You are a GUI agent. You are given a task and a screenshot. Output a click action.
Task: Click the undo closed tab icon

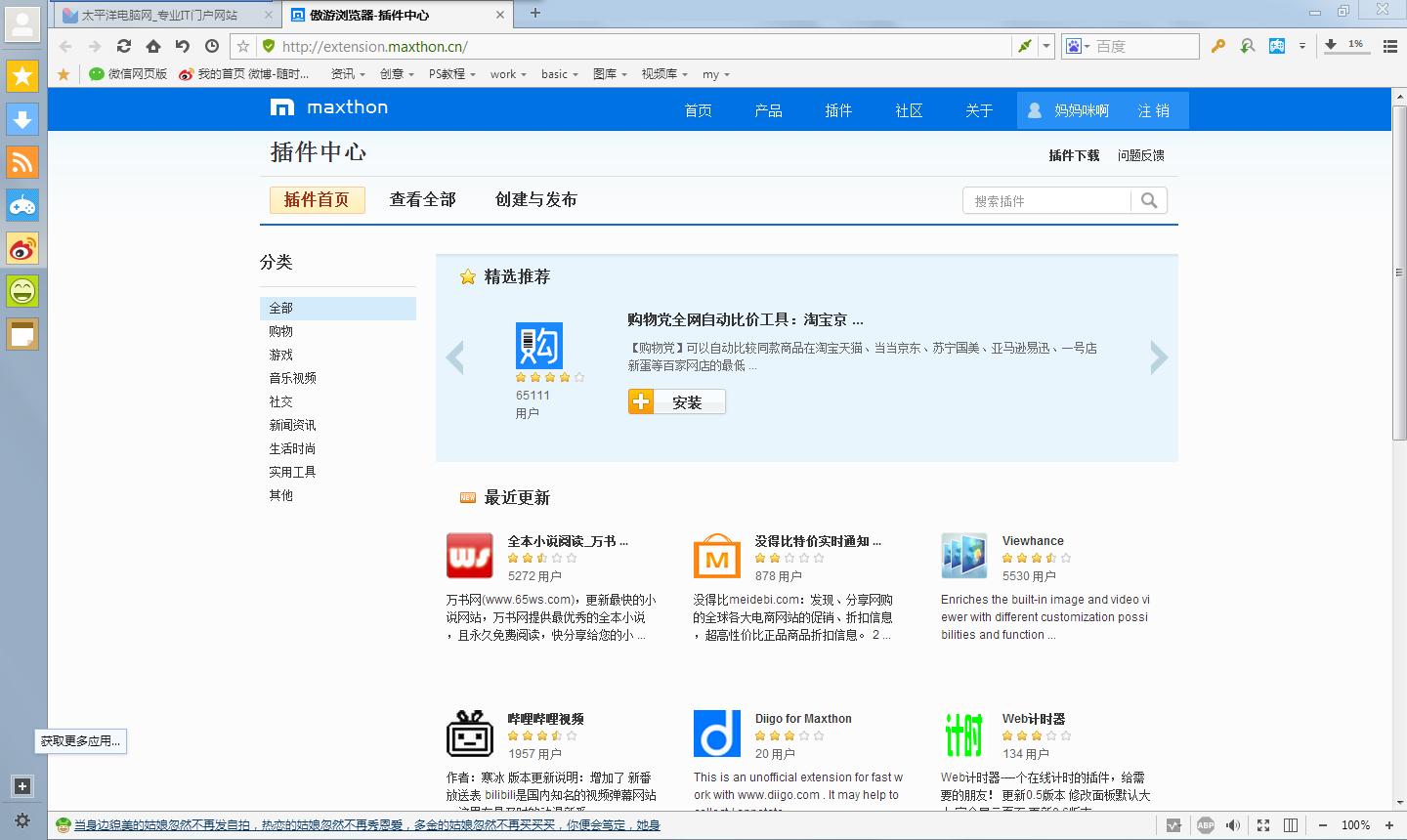pyautogui.click(x=183, y=46)
